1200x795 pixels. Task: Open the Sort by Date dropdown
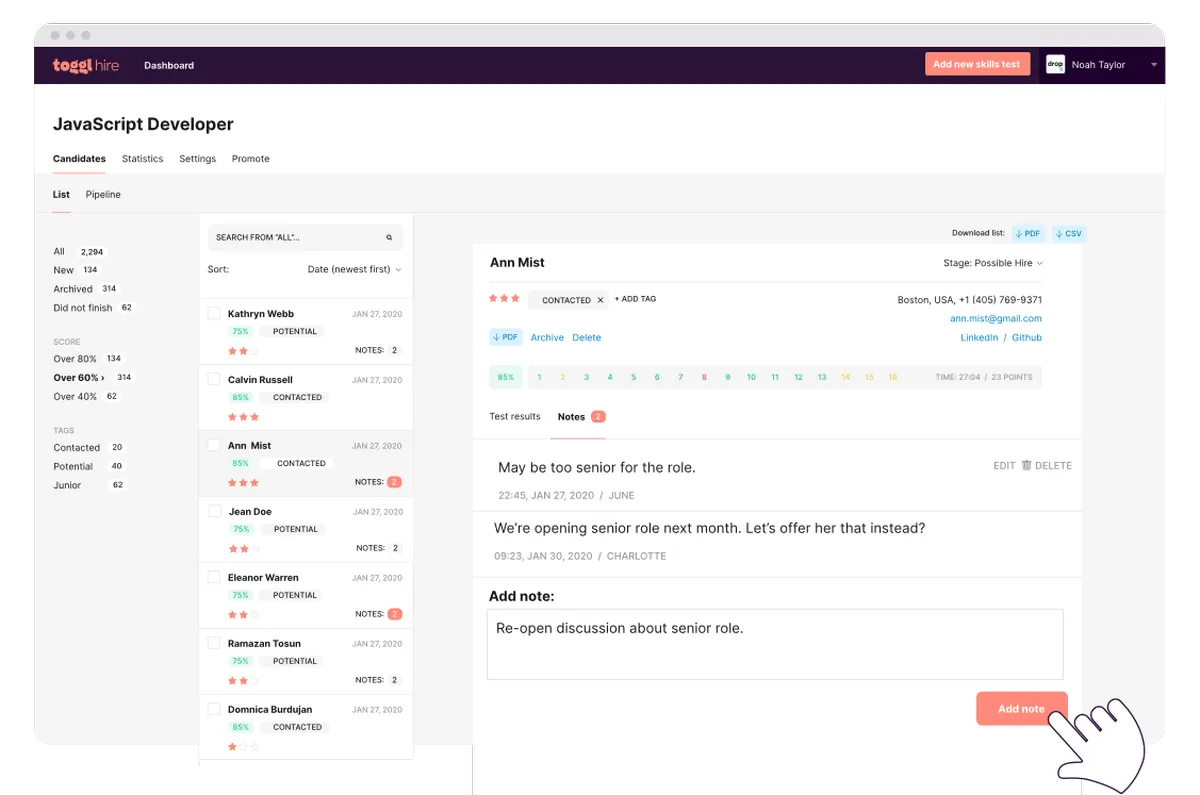pos(354,269)
